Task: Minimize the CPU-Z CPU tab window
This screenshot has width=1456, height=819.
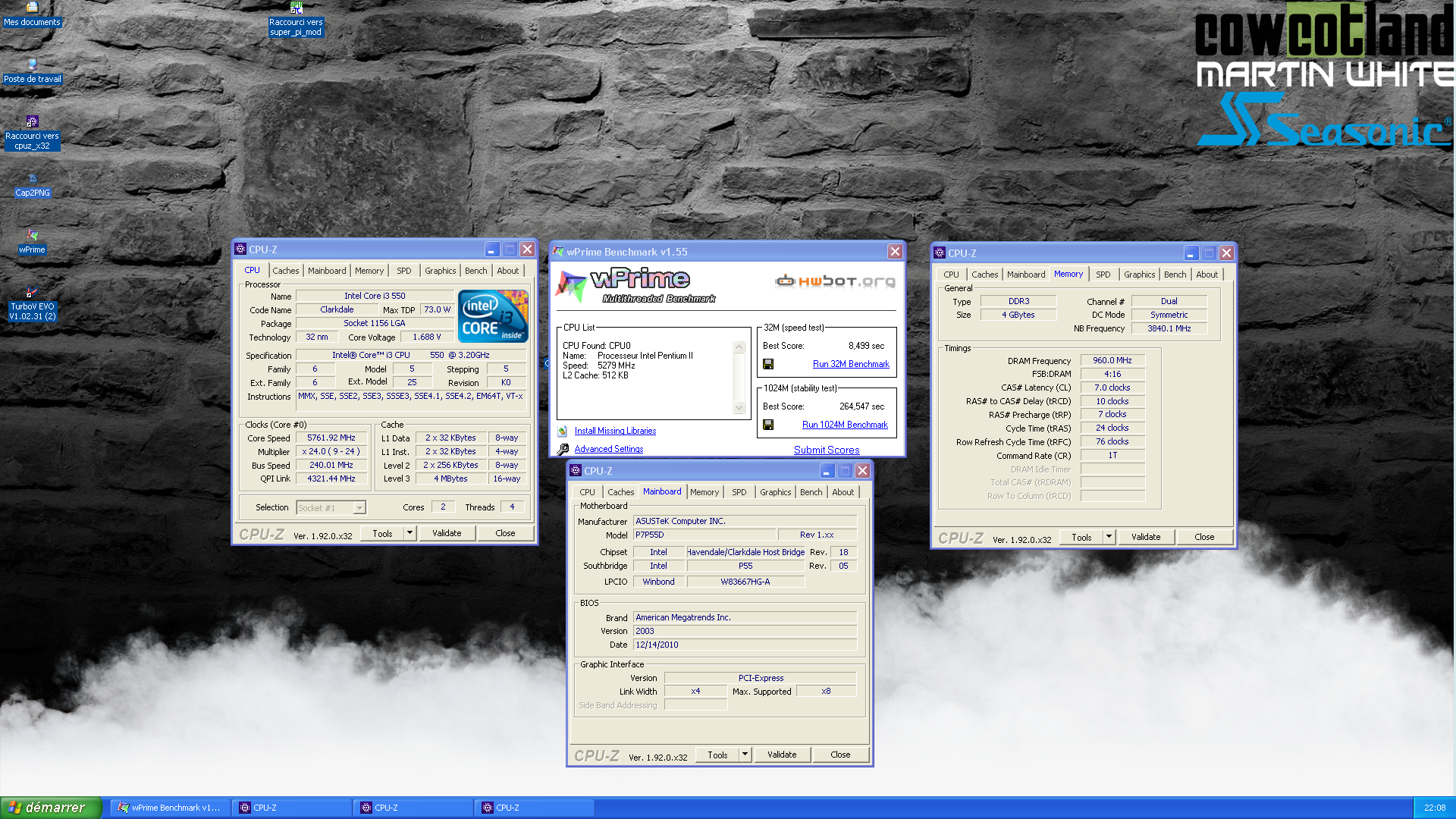Action: pos(492,249)
